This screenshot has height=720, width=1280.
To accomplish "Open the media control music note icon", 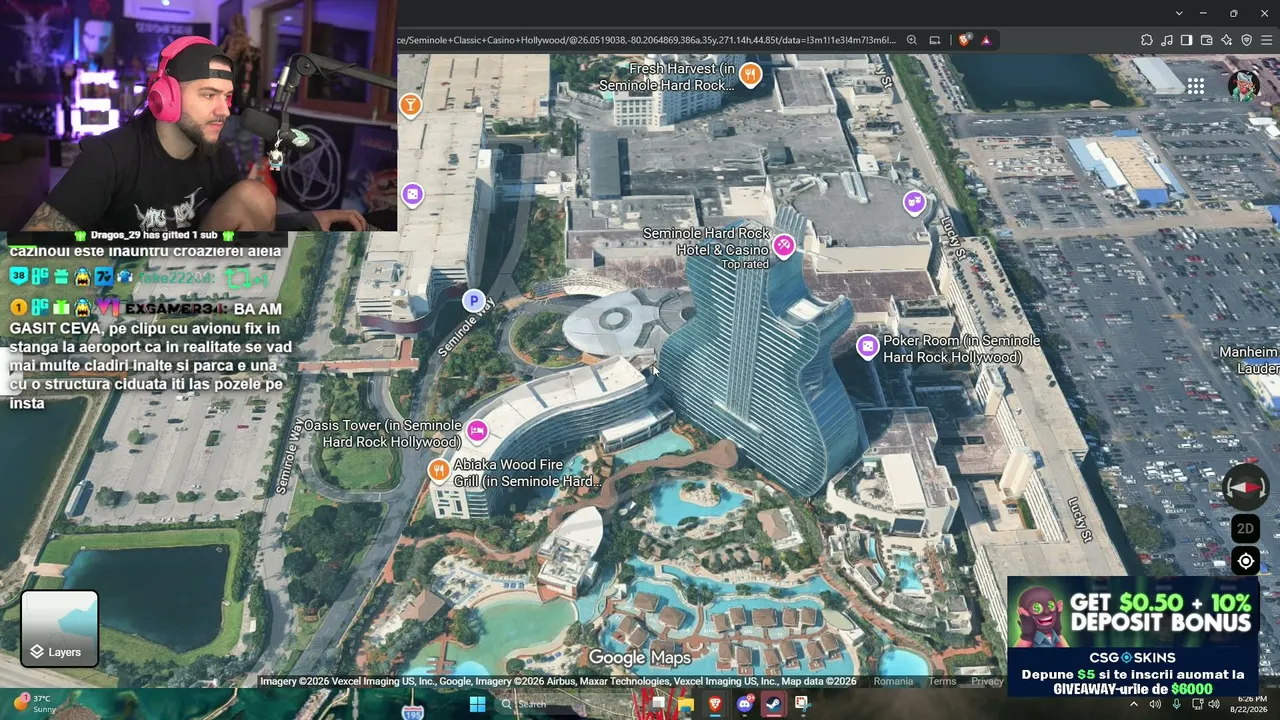I will [x=1166, y=40].
